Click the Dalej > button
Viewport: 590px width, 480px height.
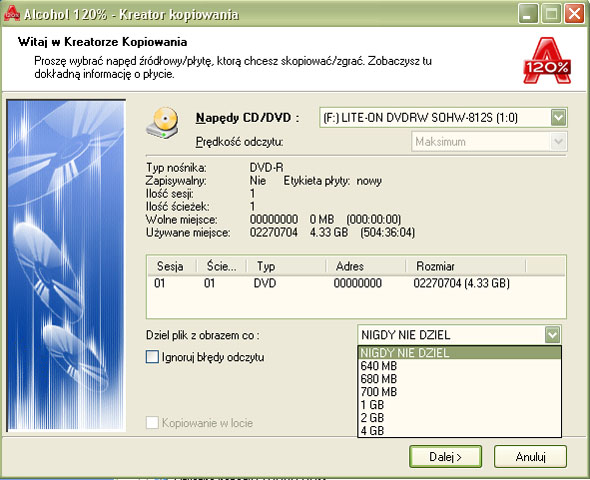tap(446, 457)
